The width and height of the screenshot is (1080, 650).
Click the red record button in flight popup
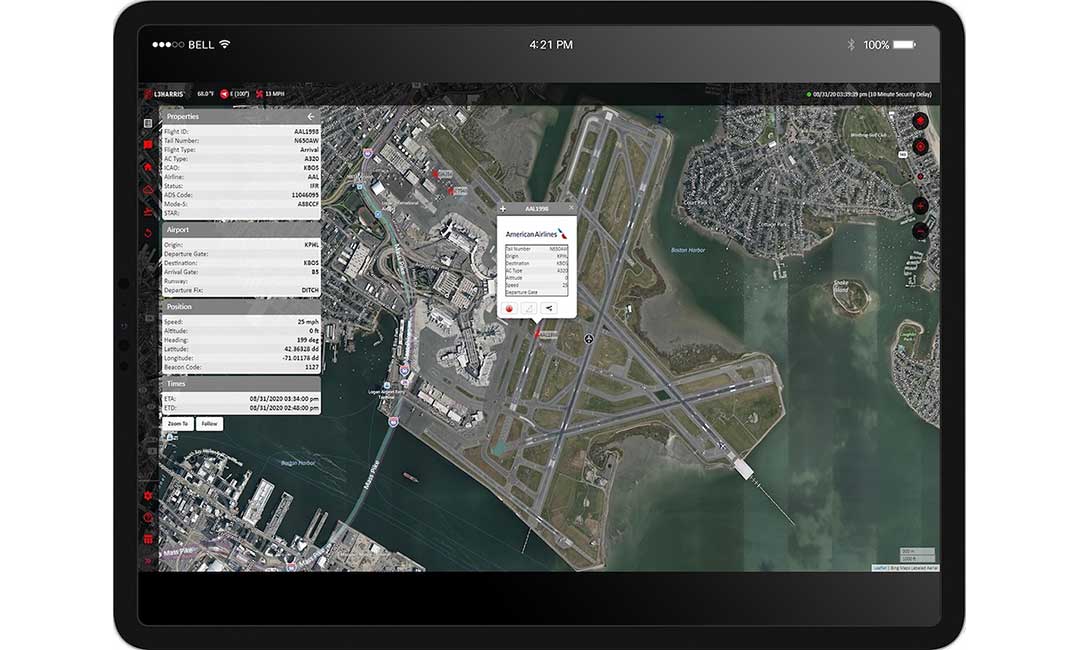tap(510, 308)
